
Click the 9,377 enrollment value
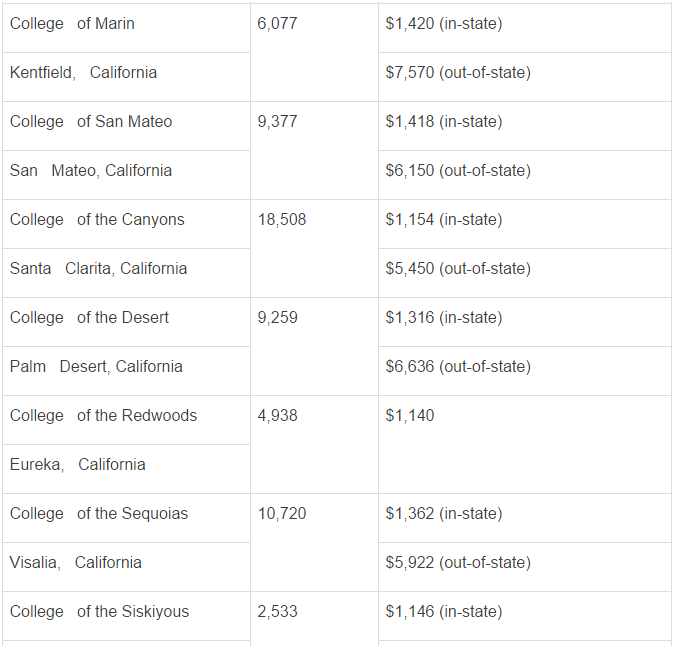pos(277,121)
